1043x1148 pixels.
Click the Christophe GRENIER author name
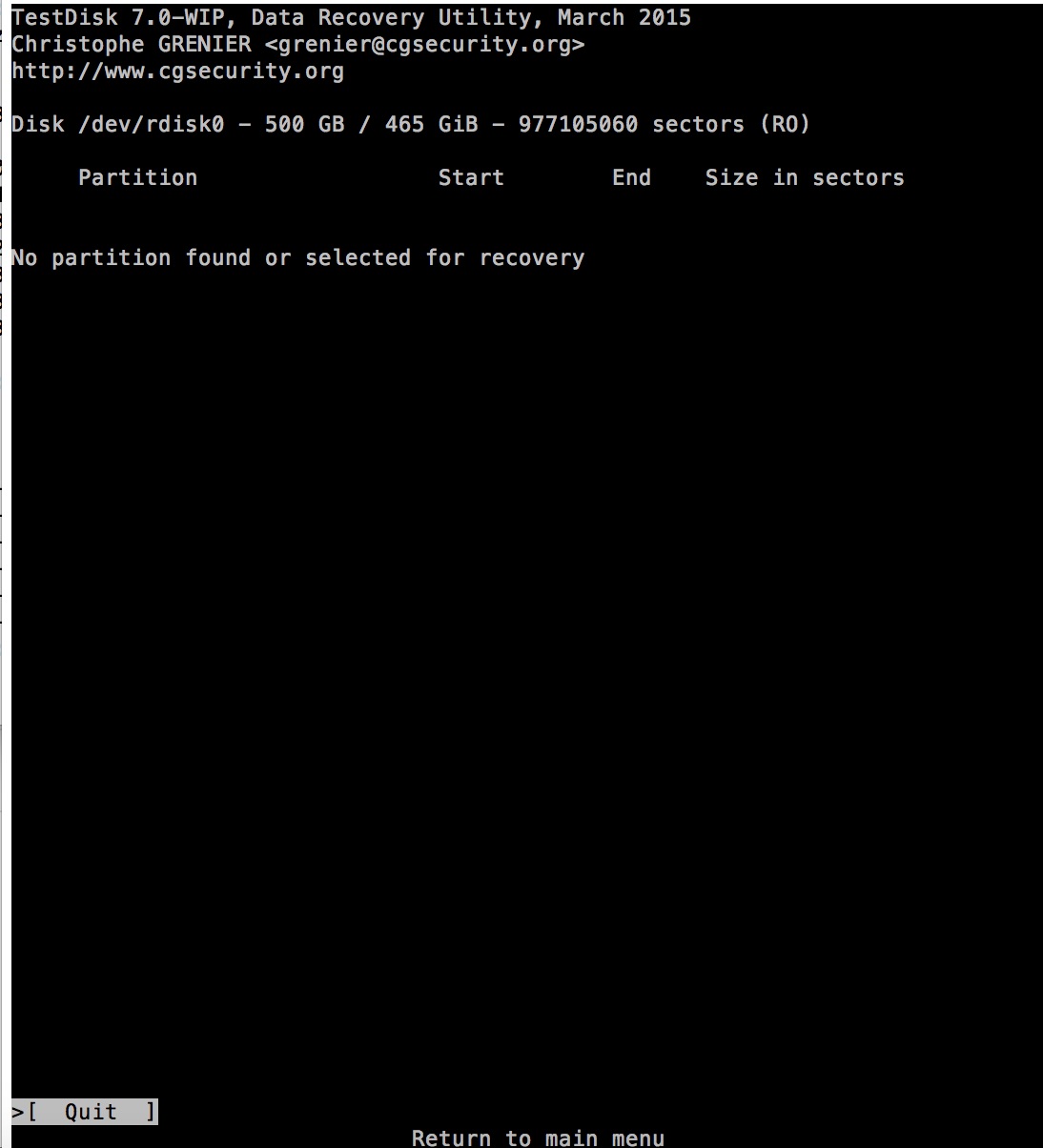[x=132, y=45]
